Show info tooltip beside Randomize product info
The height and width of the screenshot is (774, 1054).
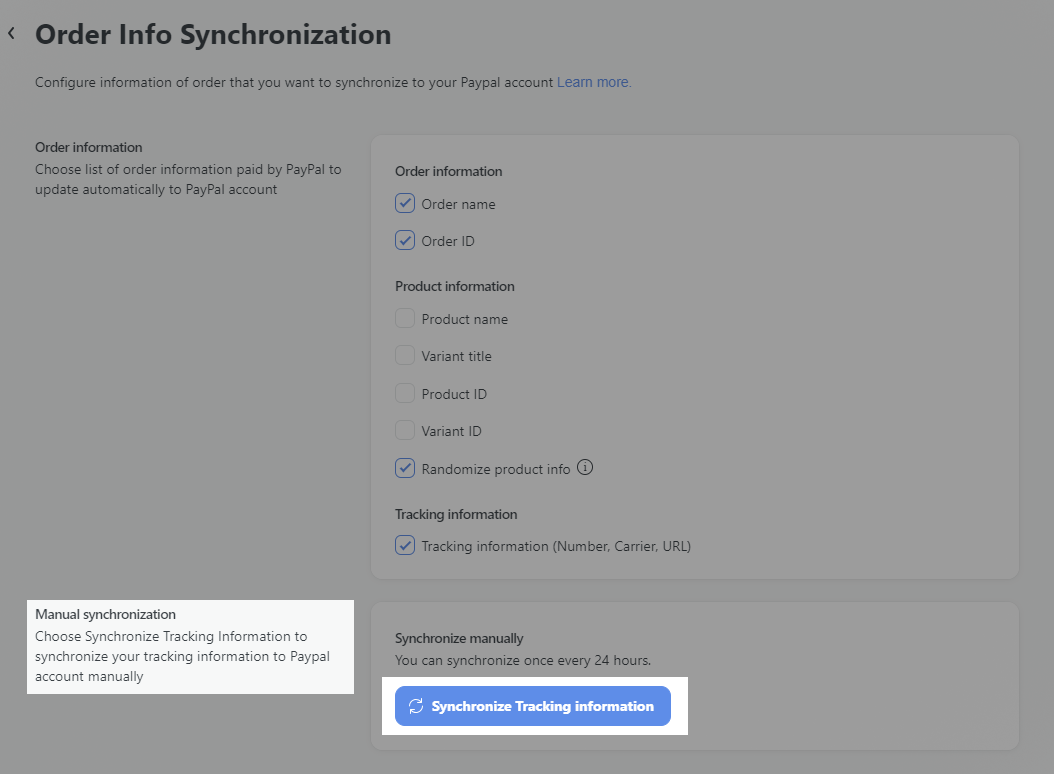585,467
